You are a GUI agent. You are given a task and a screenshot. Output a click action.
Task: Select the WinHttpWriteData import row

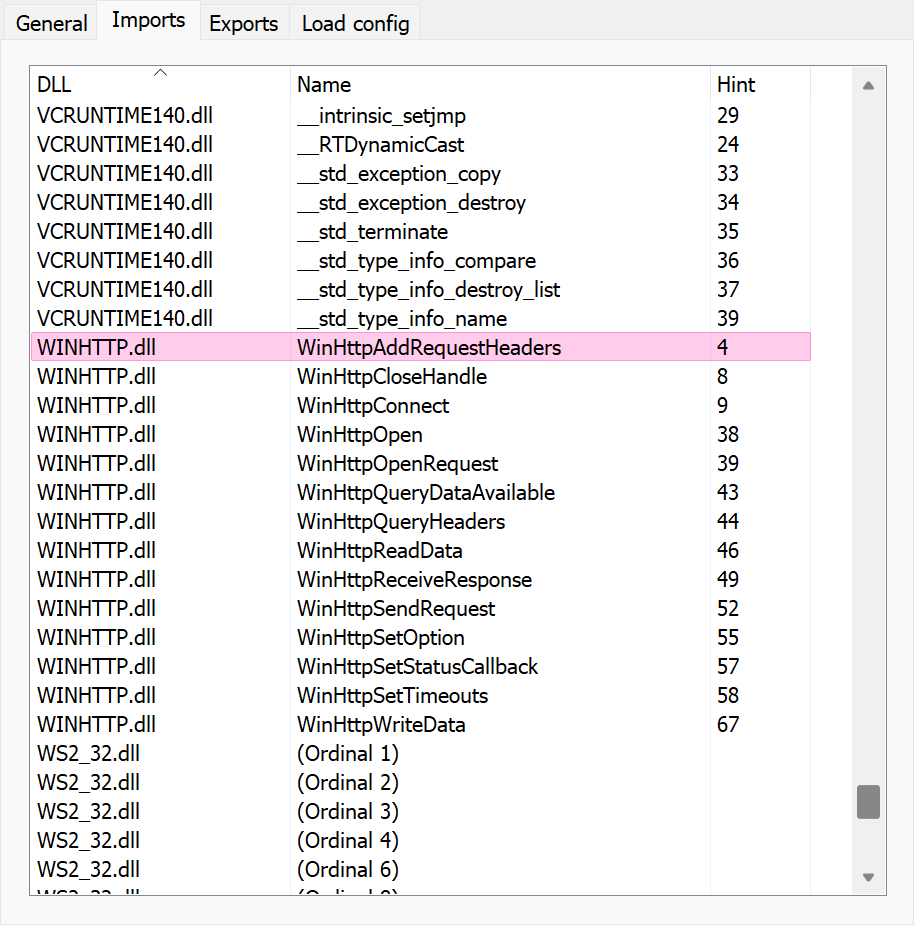tap(381, 724)
